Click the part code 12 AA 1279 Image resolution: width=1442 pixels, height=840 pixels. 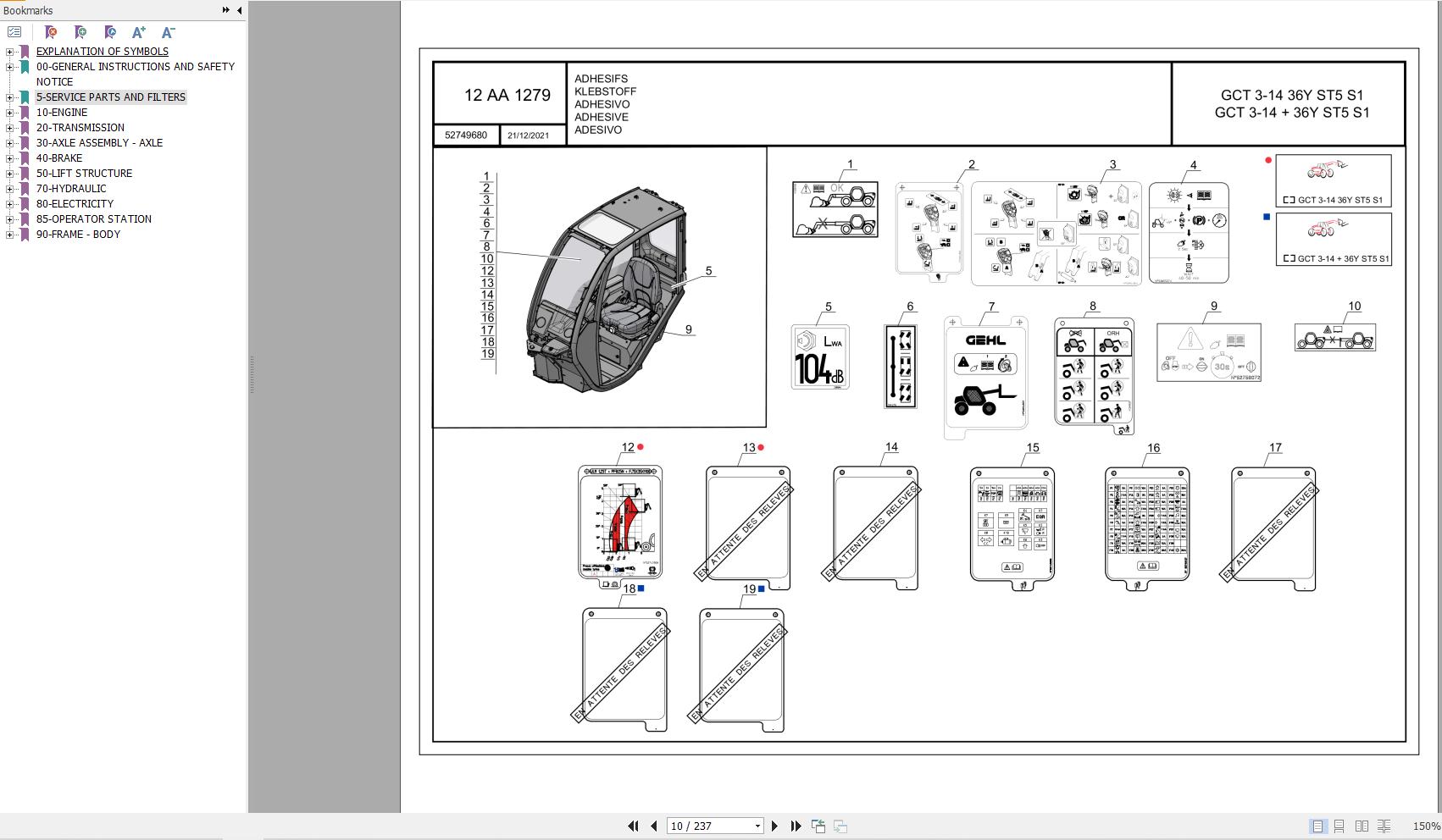pyautogui.click(x=507, y=95)
